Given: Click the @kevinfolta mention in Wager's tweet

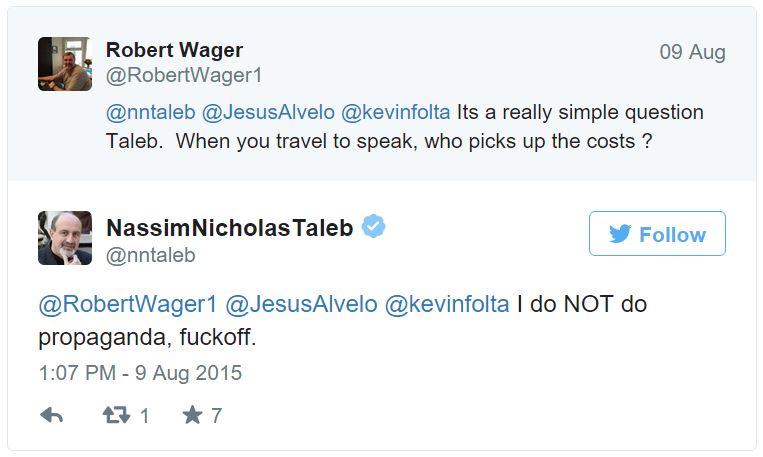Looking at the screenshot, I should pos(396,112).
